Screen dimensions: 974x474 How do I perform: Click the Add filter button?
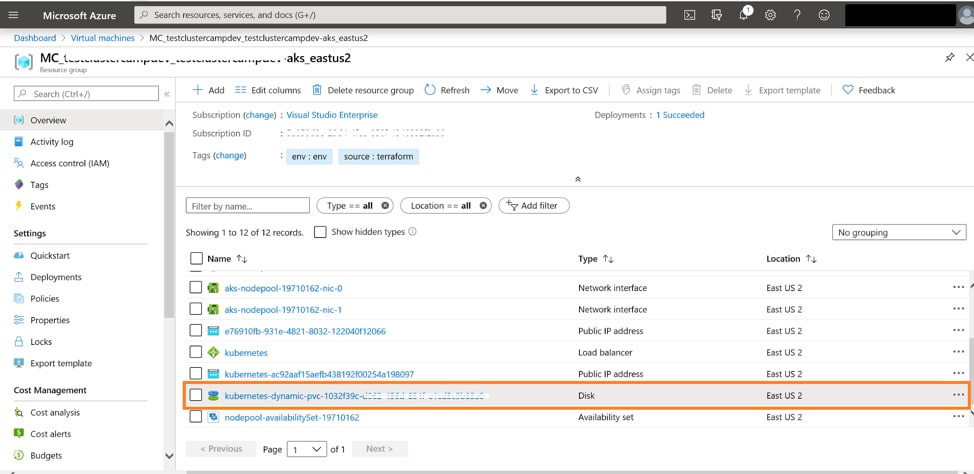pos(534,206)
